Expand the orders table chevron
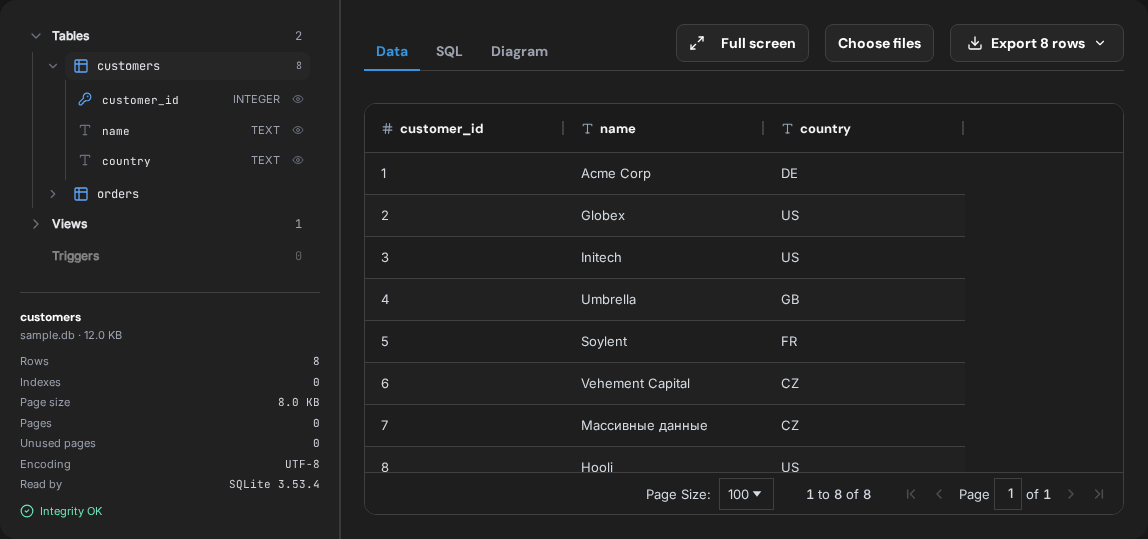Viewport: 1148px width, 539px height. click(x=53, y=194)
